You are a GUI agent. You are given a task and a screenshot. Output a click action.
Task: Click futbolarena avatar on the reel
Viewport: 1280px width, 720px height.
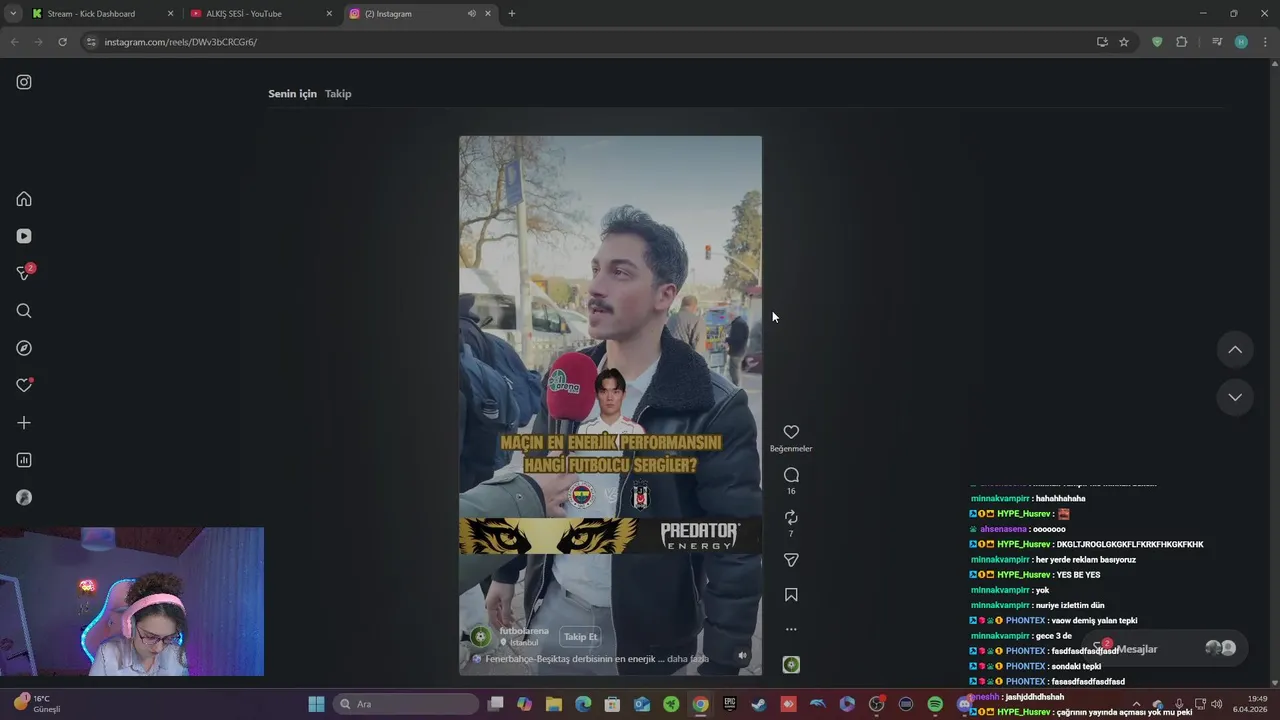pos(481,637)
